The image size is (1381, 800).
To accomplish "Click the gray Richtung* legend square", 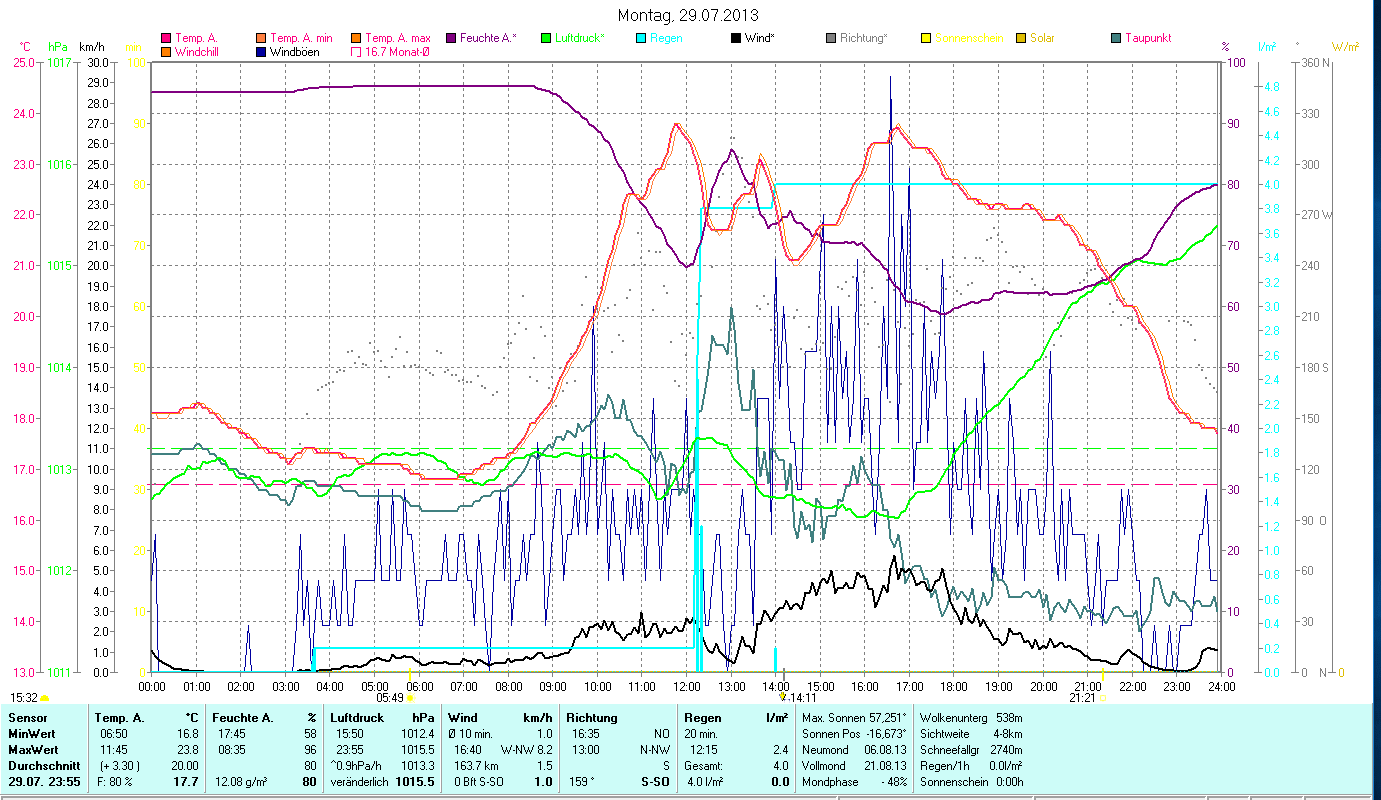I will click(x=831, y=38).
